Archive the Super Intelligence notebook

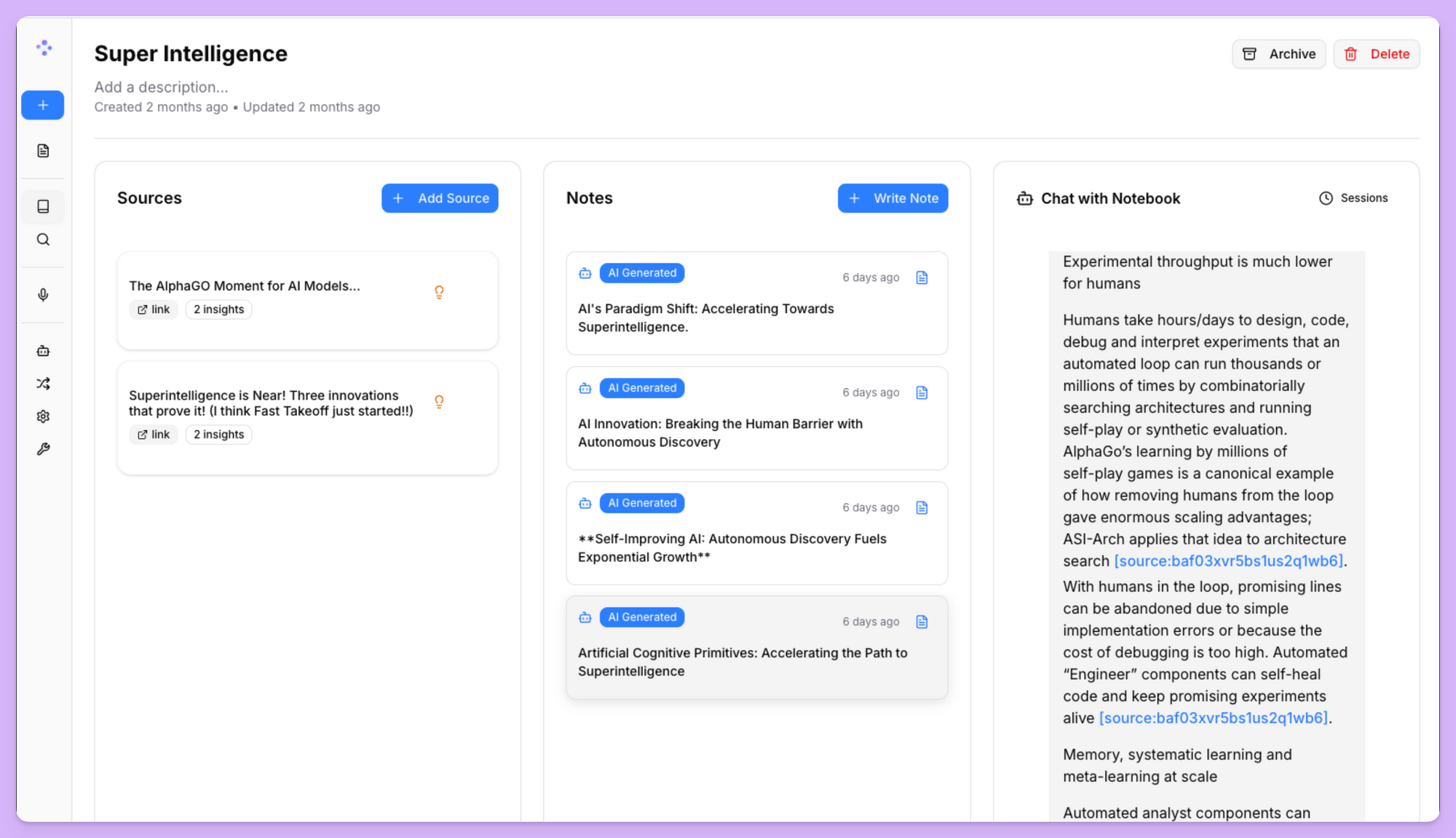(x=1278, y=54)
